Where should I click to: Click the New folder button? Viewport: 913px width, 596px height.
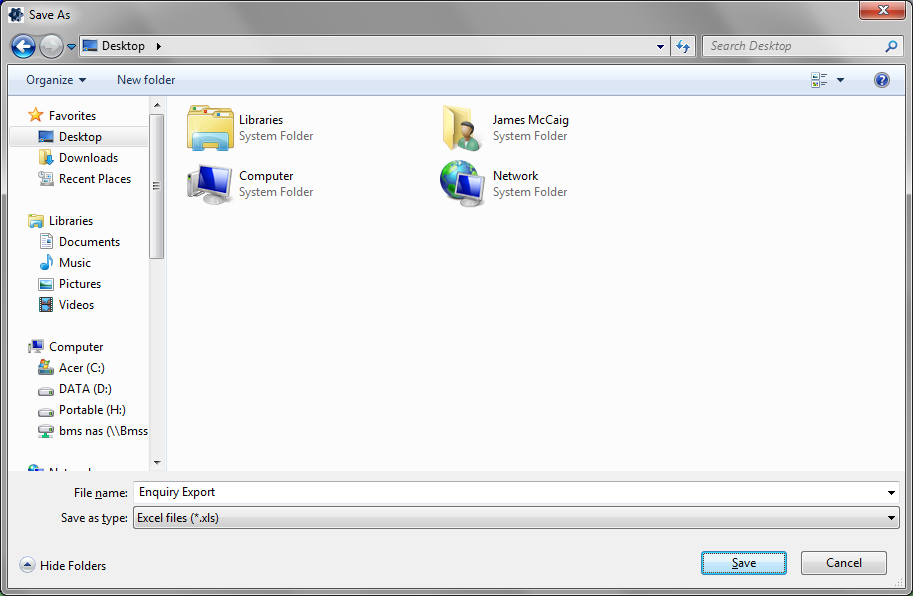point(146,80)
